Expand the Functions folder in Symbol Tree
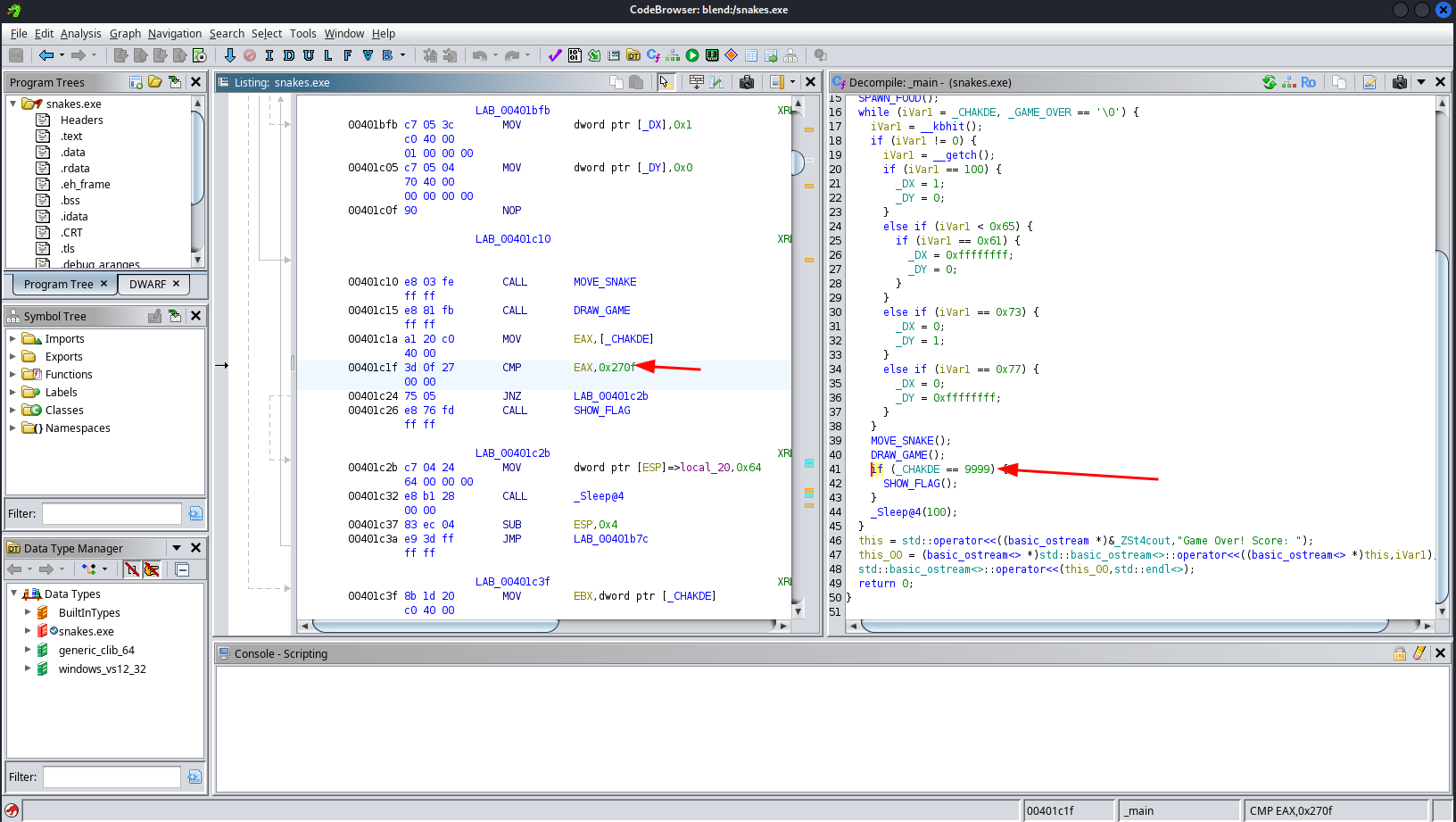 pos(12,375)
